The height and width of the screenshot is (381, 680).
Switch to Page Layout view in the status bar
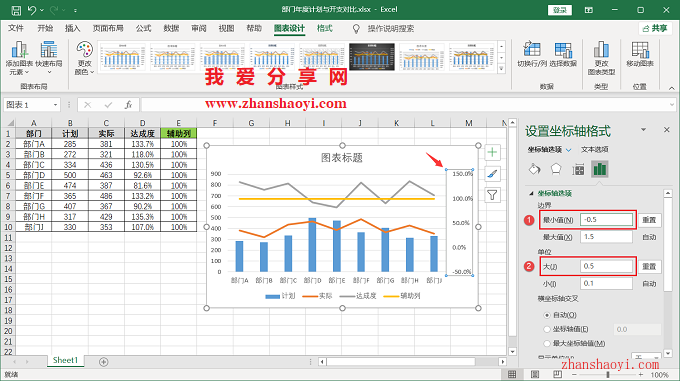point(535,374)
